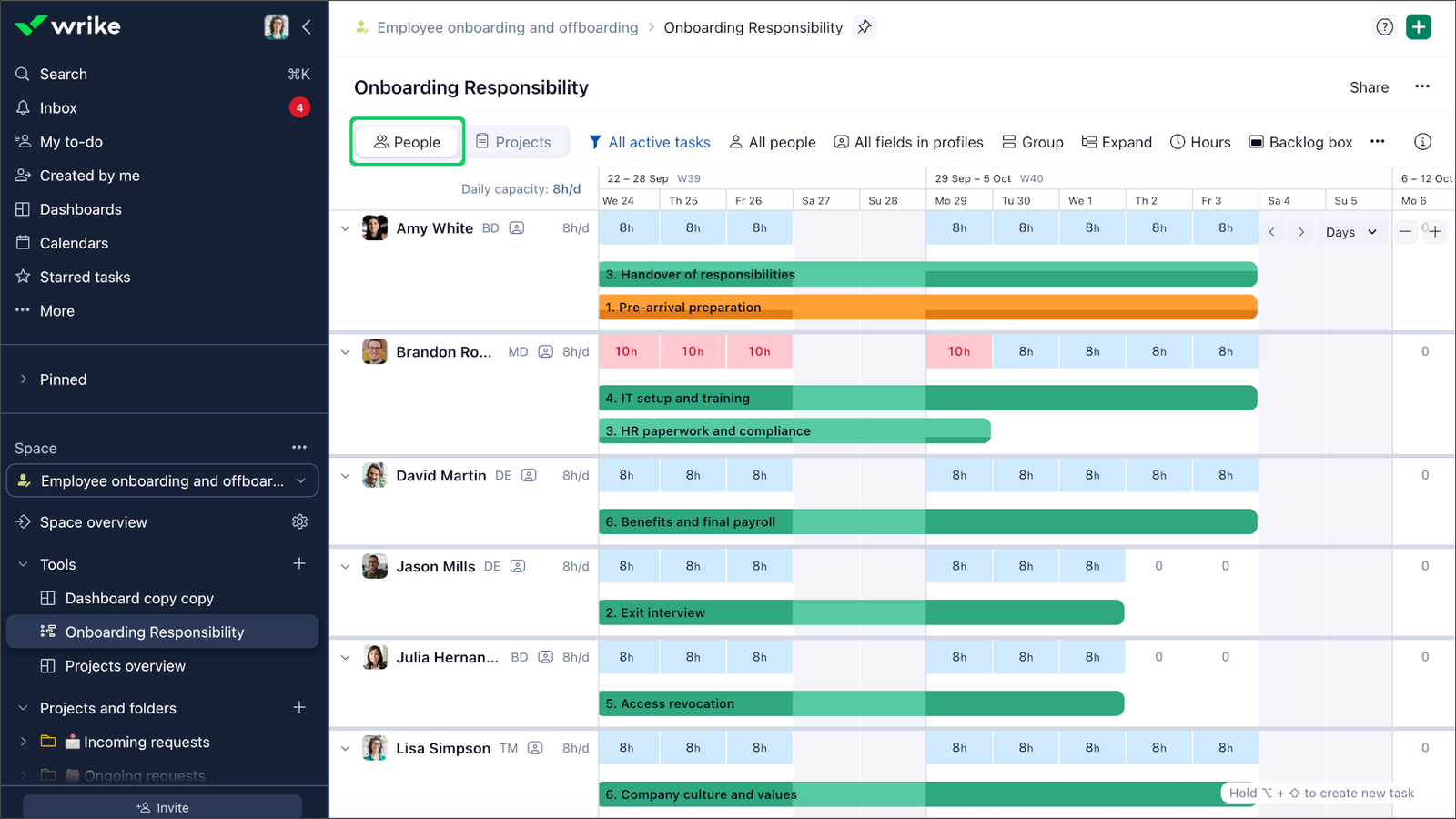Click the green plus create button
Viewport: 1456px width, 819px height.
[x=1419, y=27]
